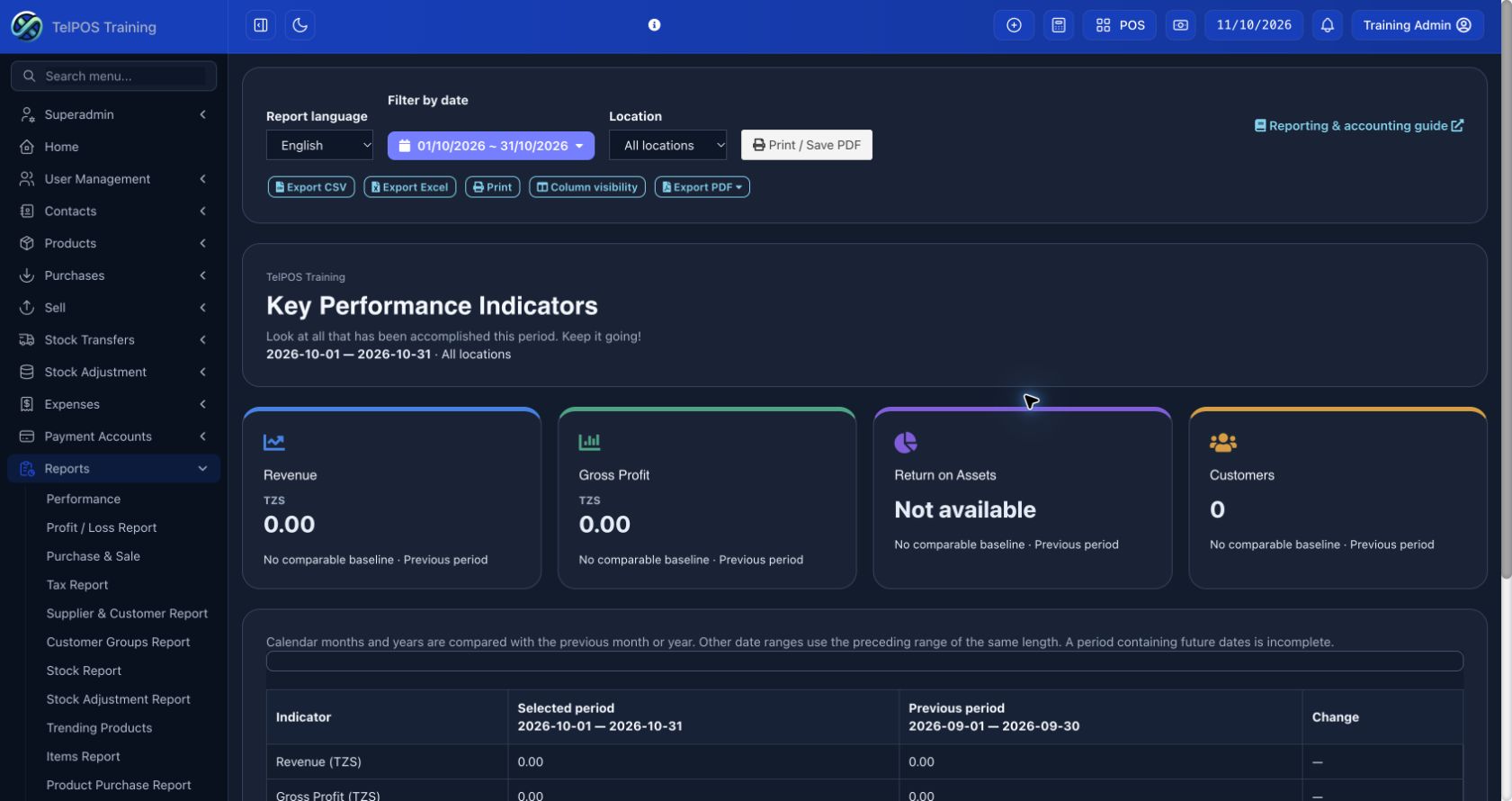Open the Trending Products report

[99, 728]
